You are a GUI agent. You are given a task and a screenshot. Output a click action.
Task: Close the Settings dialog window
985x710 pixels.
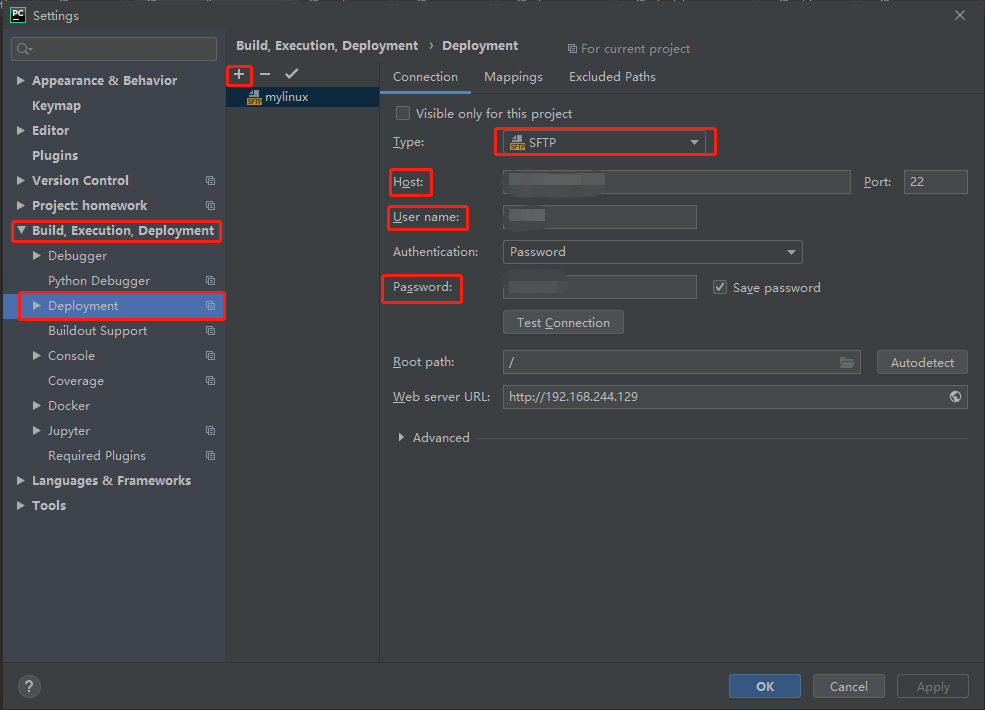(960, 15)
